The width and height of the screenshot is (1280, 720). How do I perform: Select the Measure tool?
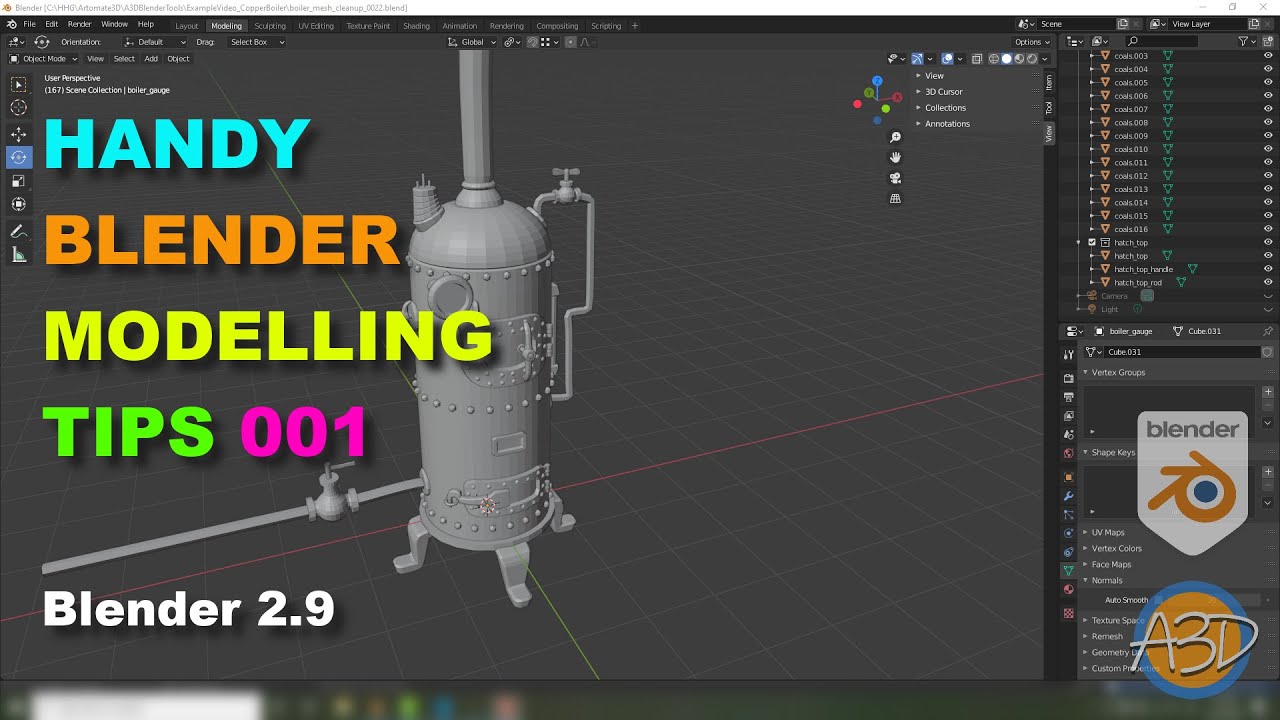(18, 255)
